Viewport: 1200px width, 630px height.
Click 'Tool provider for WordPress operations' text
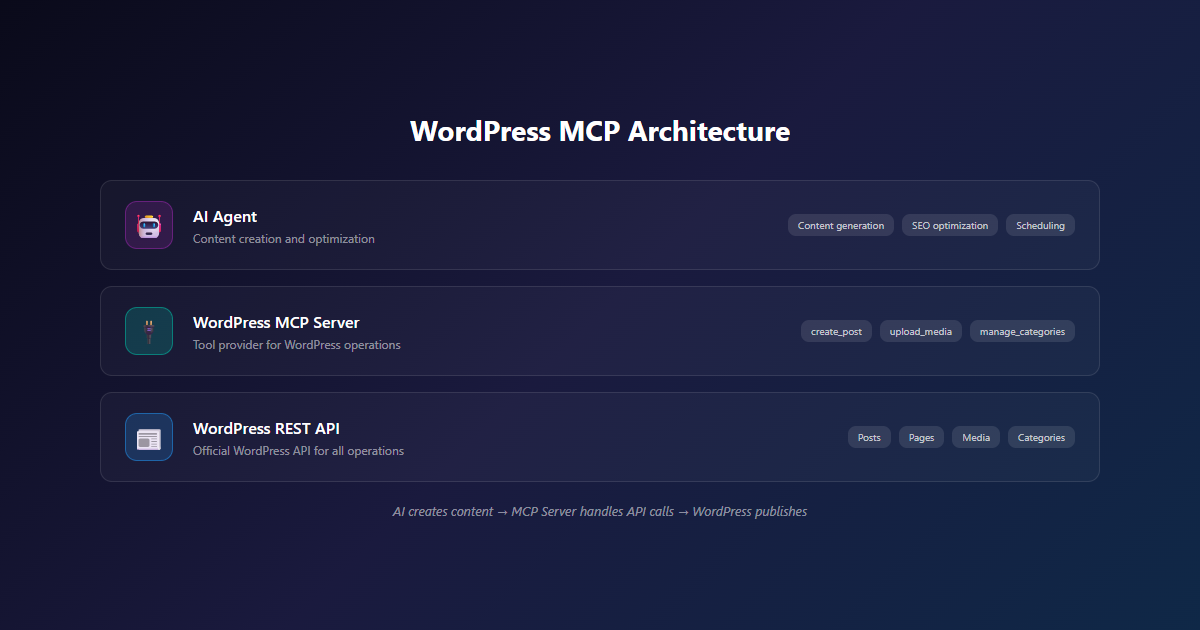(297, 345)
